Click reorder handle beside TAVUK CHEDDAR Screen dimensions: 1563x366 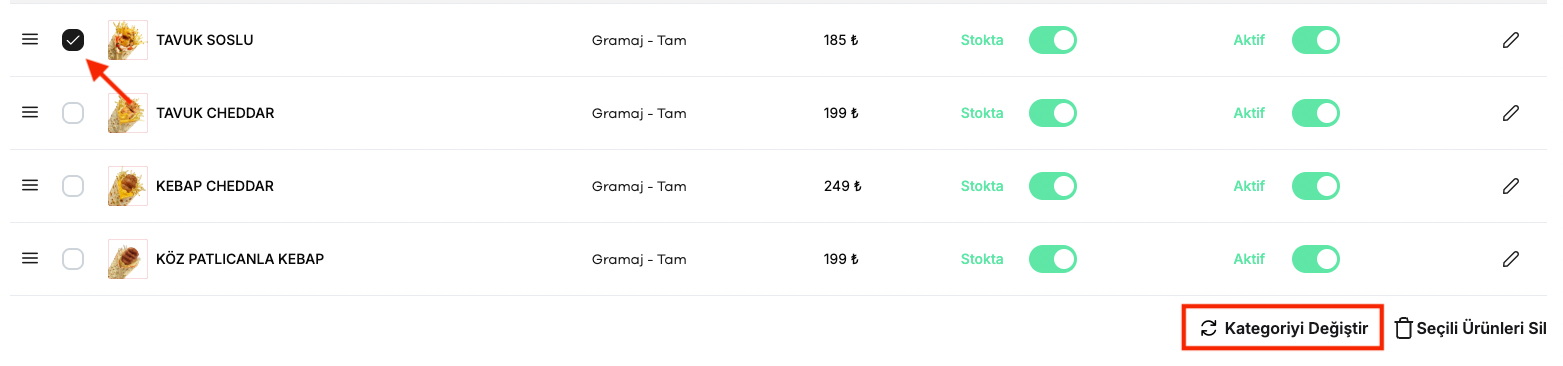pyautogui.click(x=30, y=113)
